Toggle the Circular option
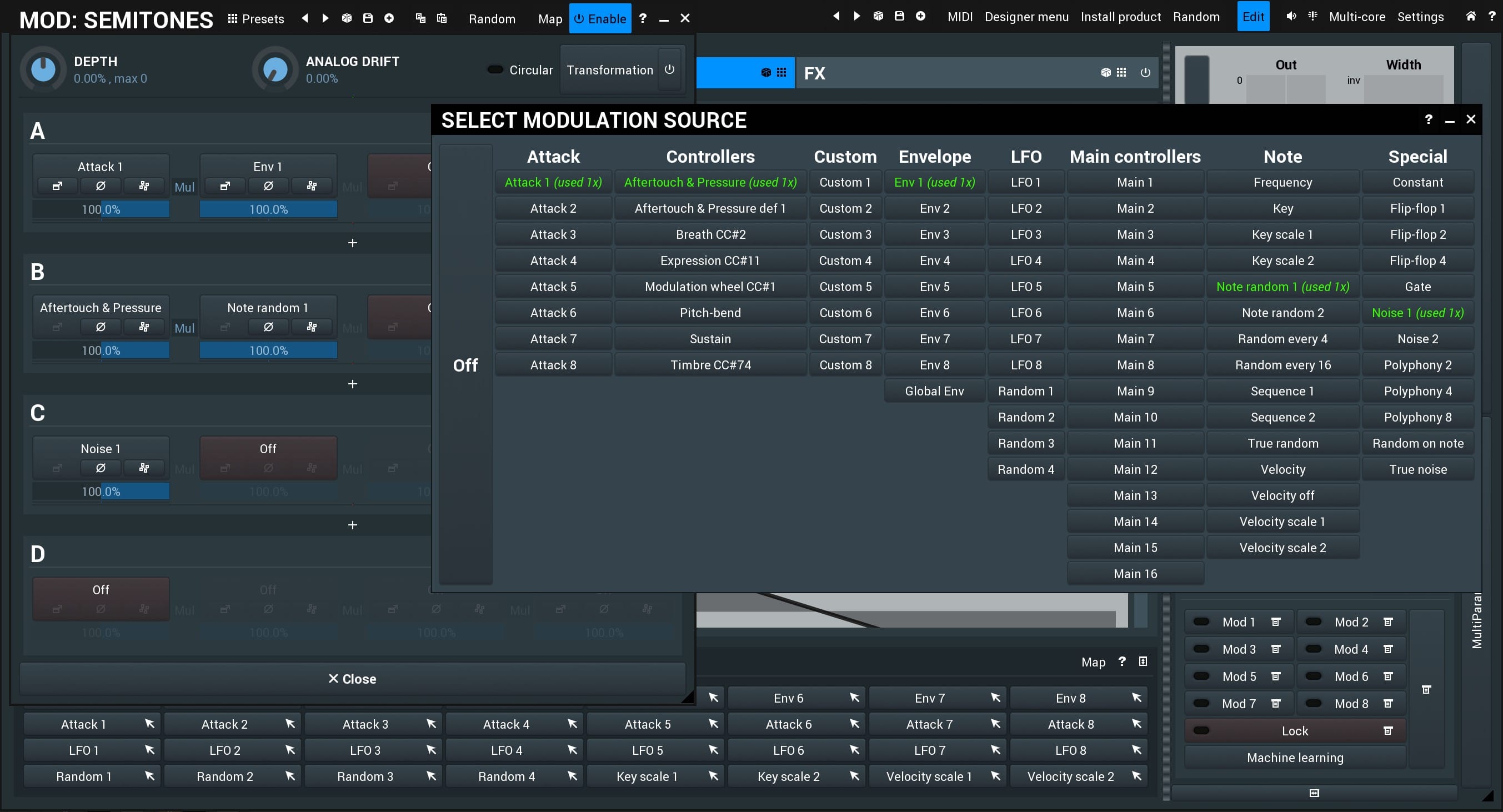The image size is (1503, 812). pyautogui.click(x=495, y=70)
